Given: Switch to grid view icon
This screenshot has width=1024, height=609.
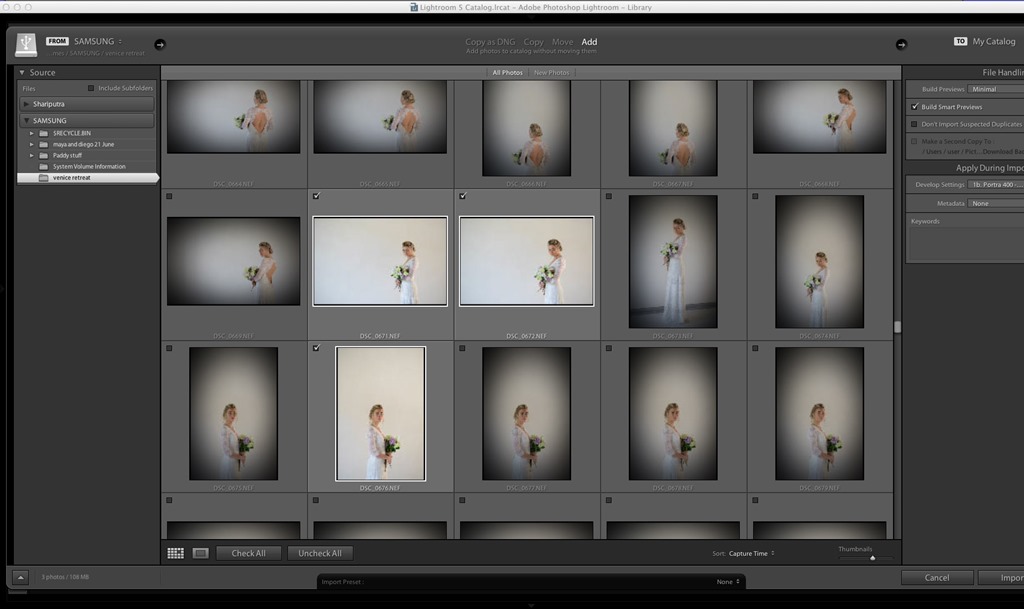Looking at the screenshot, I should [x=176, y=553].
